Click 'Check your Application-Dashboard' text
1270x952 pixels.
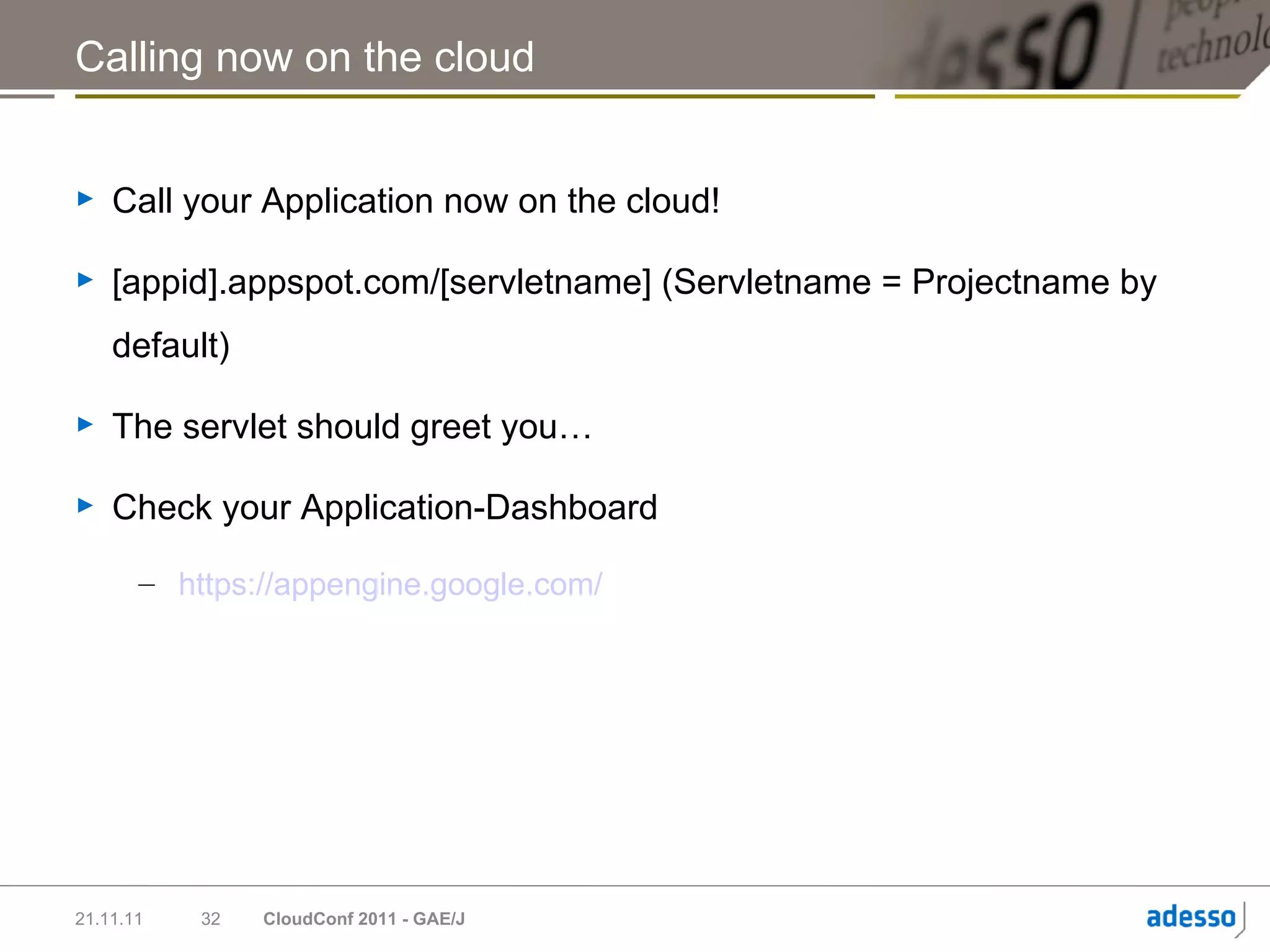point(384,508)
